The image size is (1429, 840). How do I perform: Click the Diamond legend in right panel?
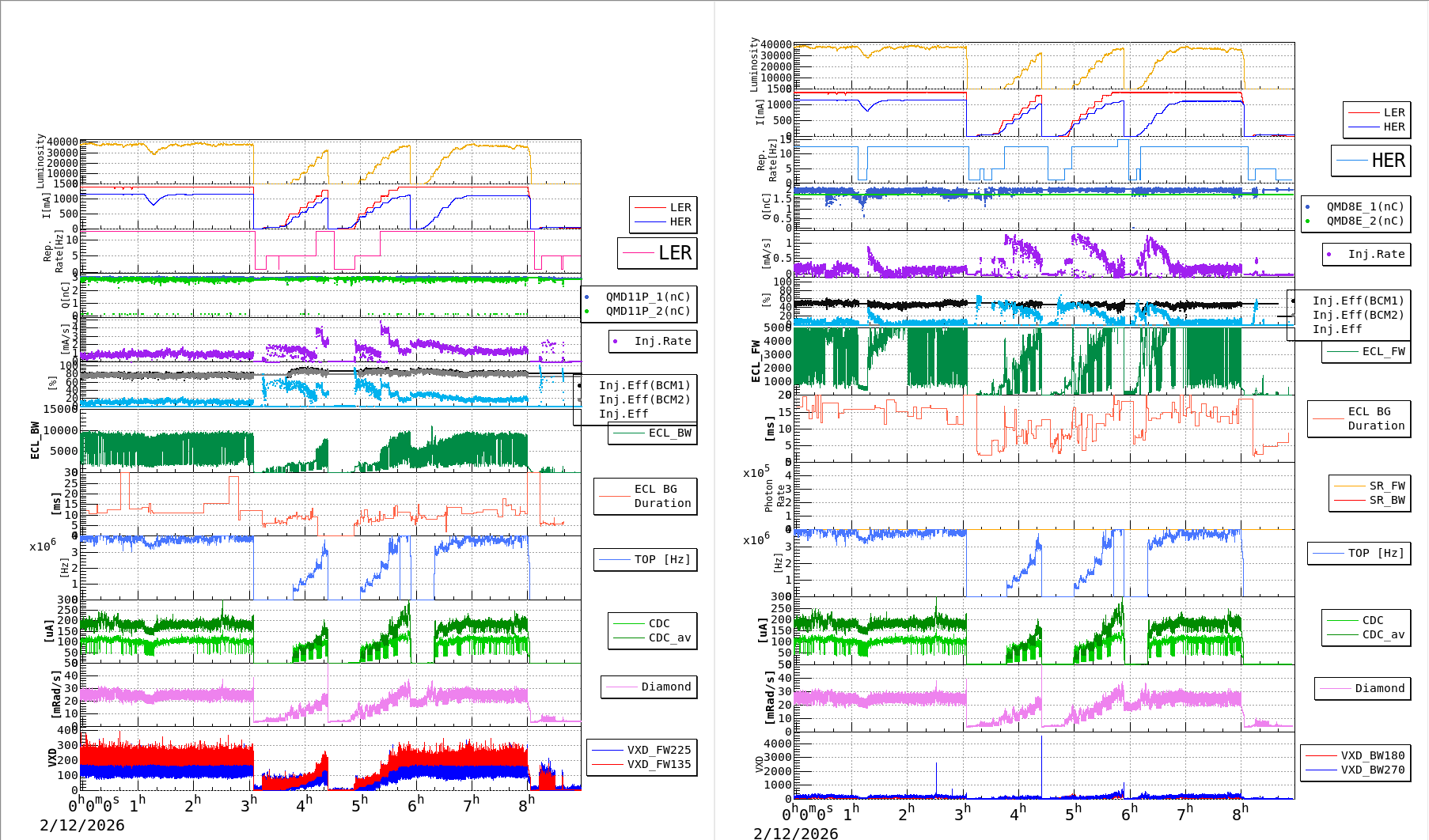click(1362, 688)
